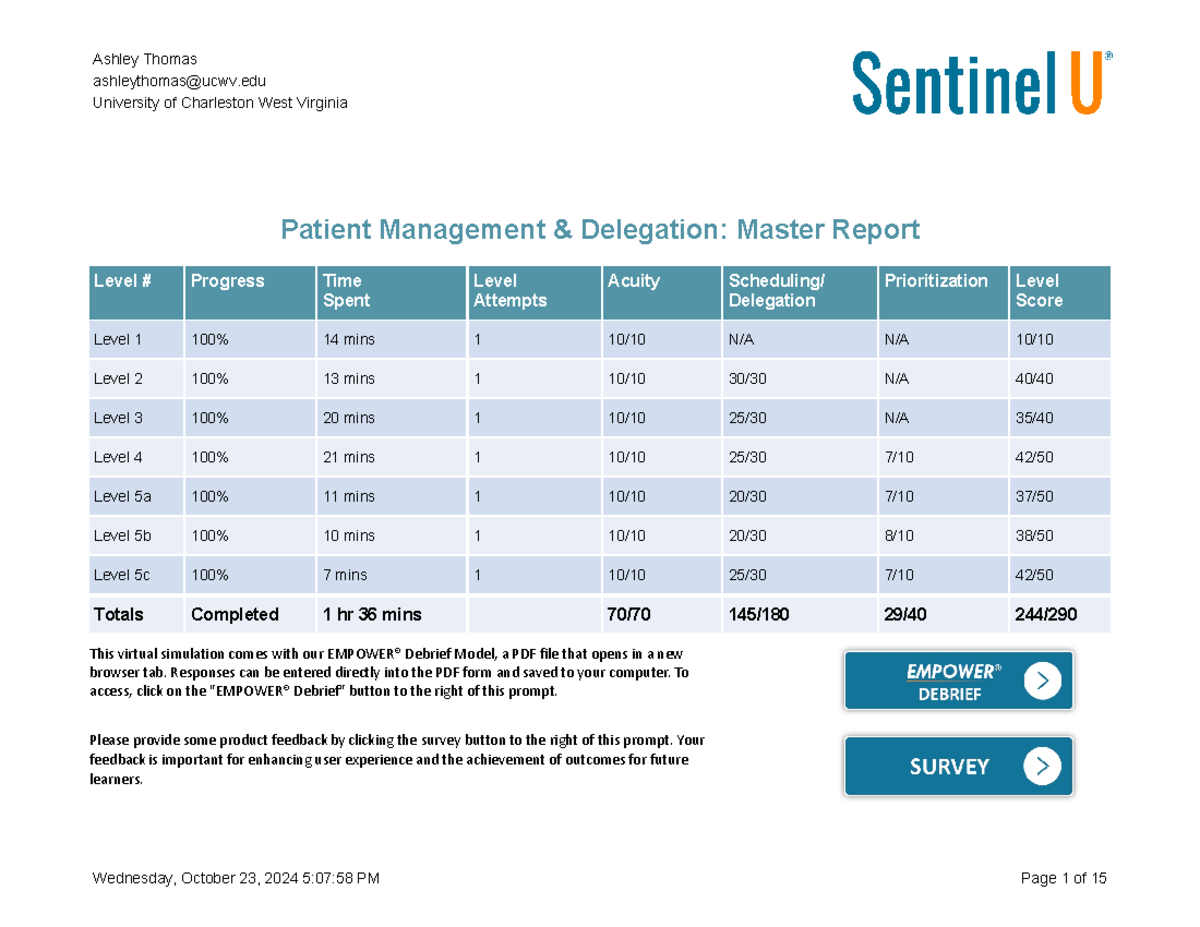The height and width of the screenshot is (927, 1200).
Task: Open the EMPOWER Debrief PDF form
Action: [957, 680]
